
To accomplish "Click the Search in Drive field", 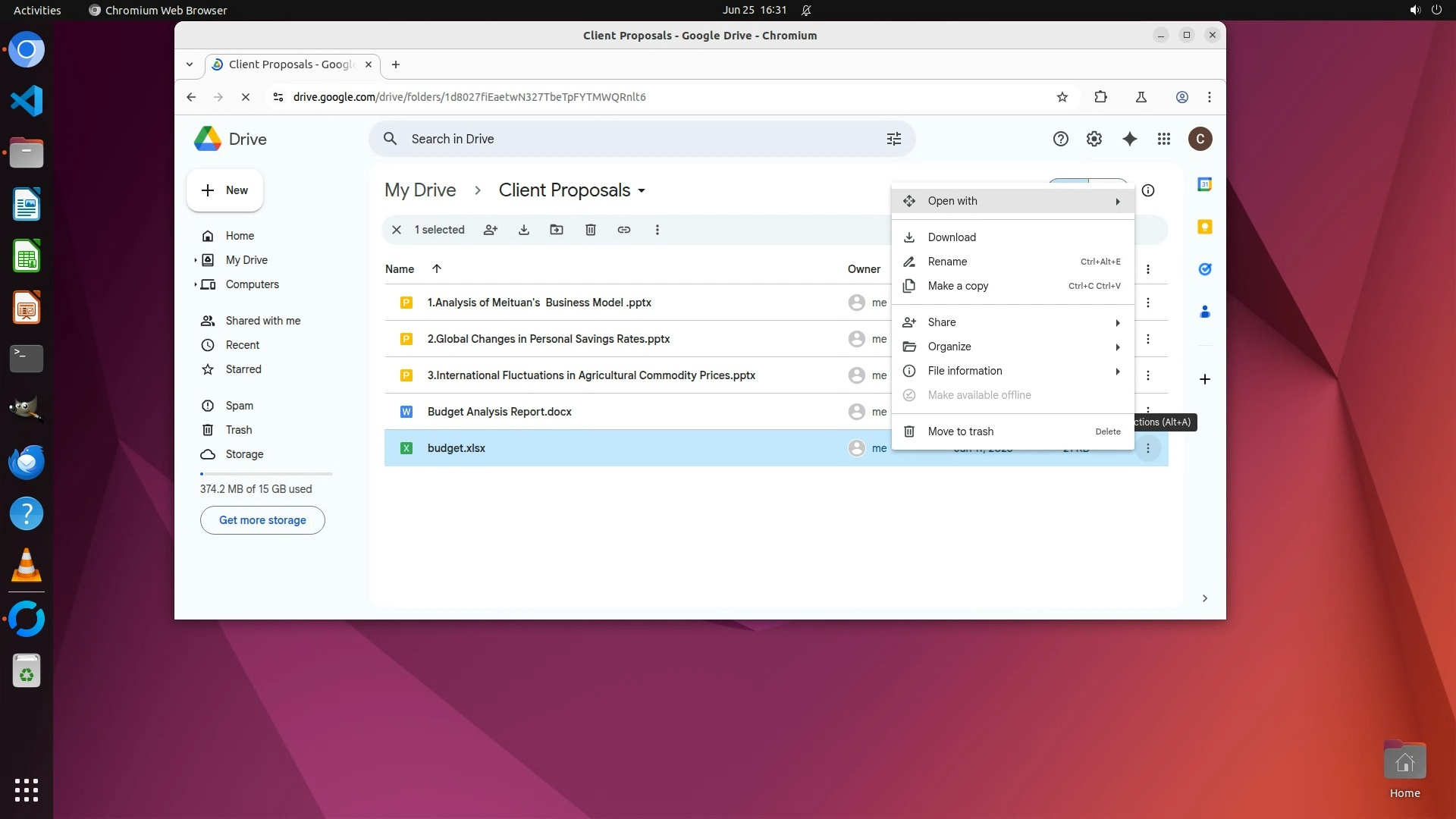I will [x=637, y=139].
